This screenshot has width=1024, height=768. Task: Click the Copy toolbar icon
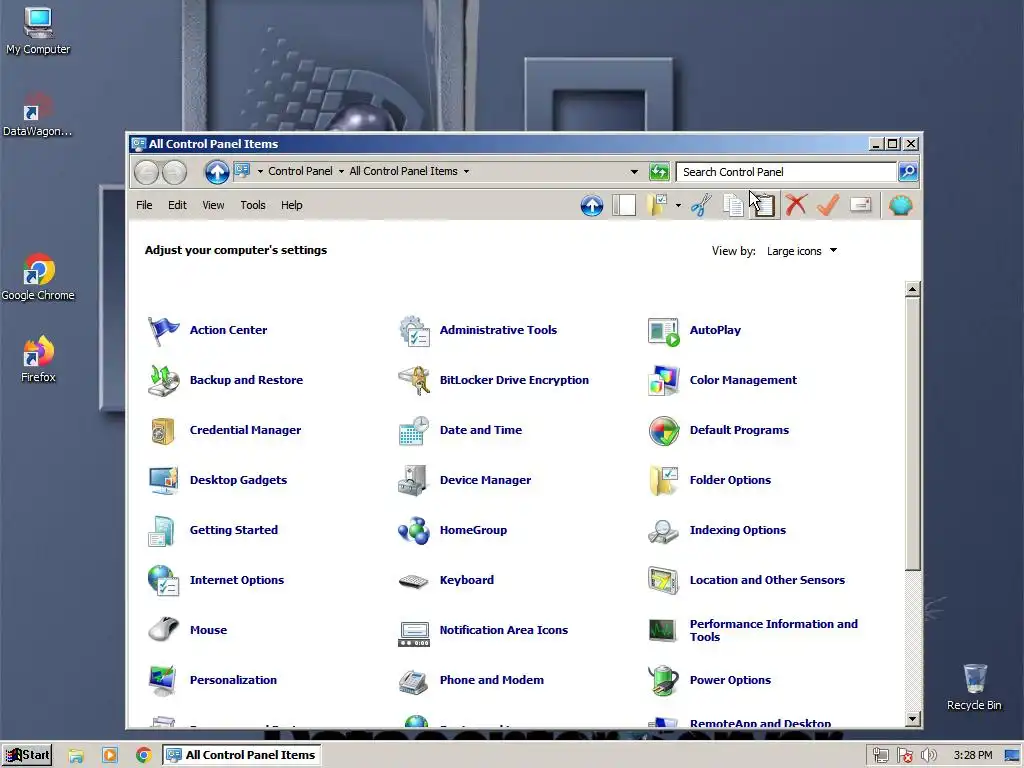click(x=733, y=205)
